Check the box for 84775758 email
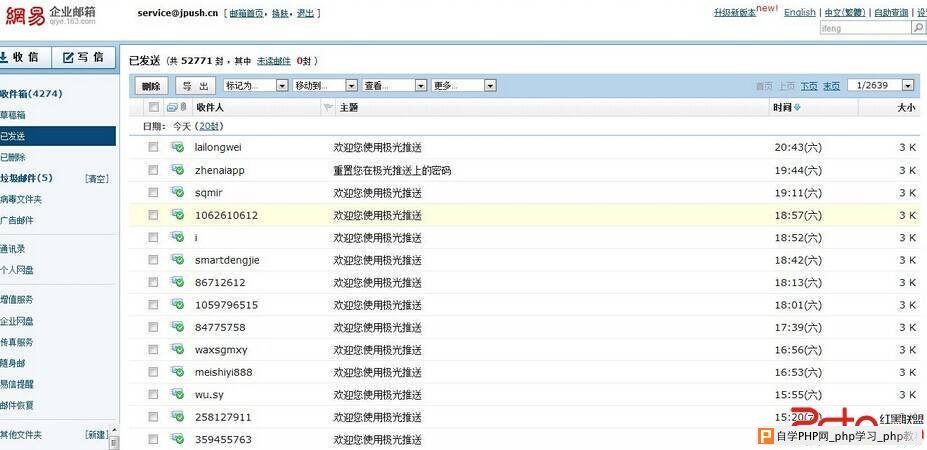The height and width of the screenshot is (450, 927). coord(153,327)
